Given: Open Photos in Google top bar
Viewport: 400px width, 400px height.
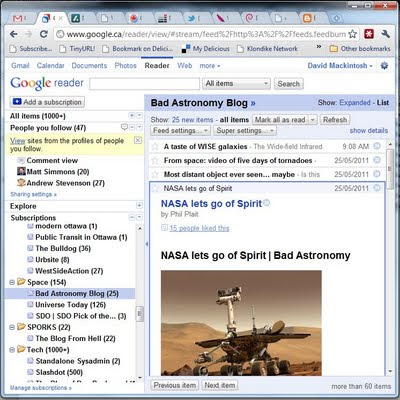Looking at the screenshot, I should 125,66.
